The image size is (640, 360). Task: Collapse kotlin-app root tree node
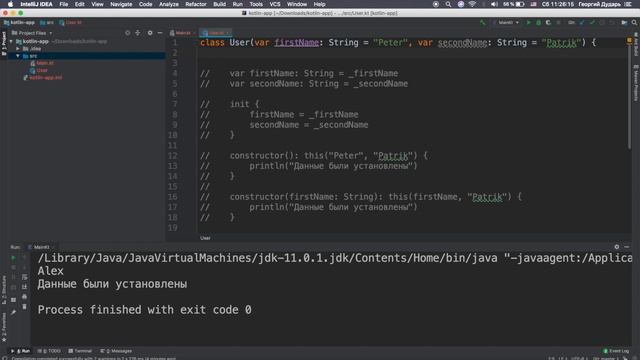[x=11, y=42]
